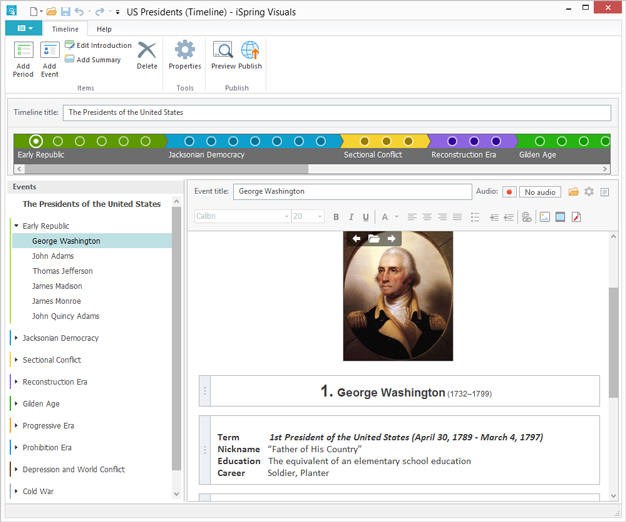Select James Madison in the events list

(57, 286)
